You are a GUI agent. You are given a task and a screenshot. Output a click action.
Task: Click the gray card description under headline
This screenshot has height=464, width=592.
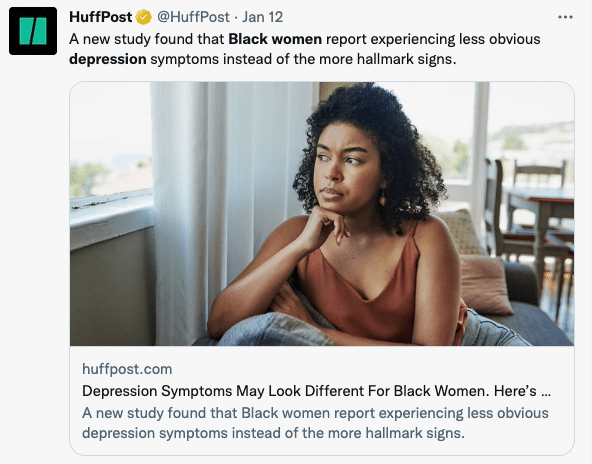(315, 423)
